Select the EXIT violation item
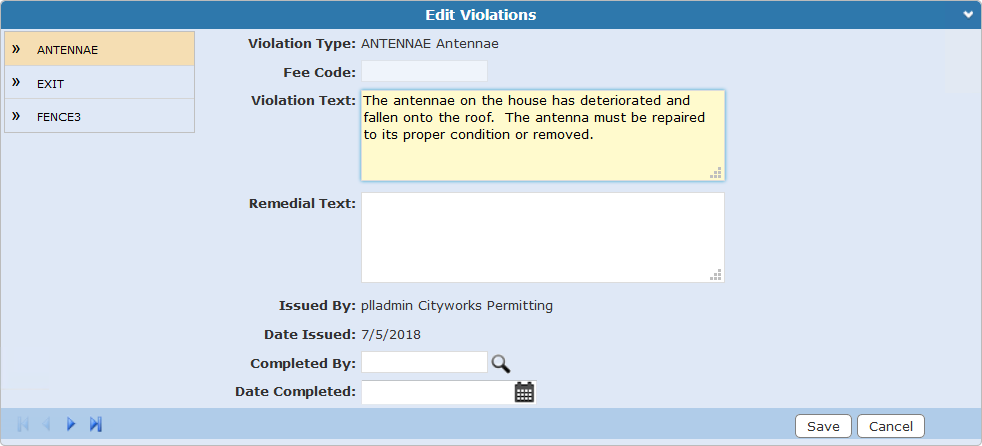This screenshot has width=982, height=446. coord(52,83)
